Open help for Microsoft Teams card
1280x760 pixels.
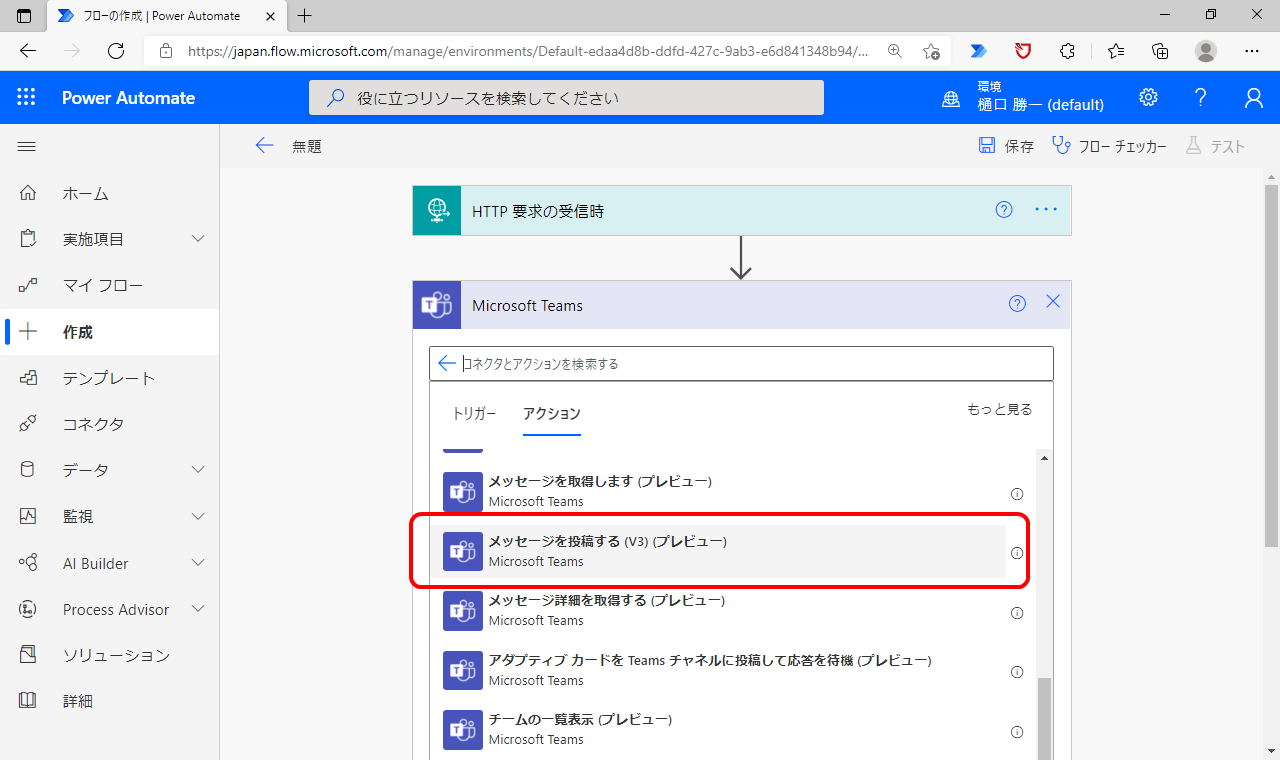1017,304
